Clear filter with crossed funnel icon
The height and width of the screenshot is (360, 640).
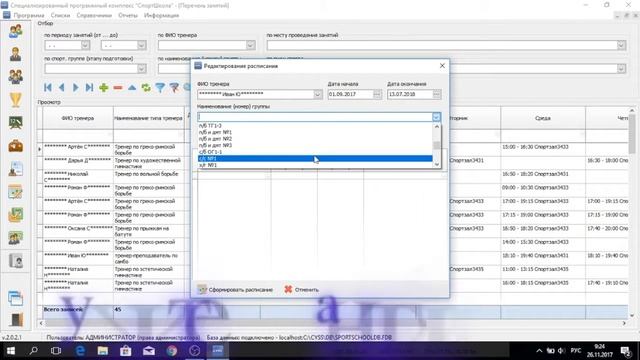174,87
